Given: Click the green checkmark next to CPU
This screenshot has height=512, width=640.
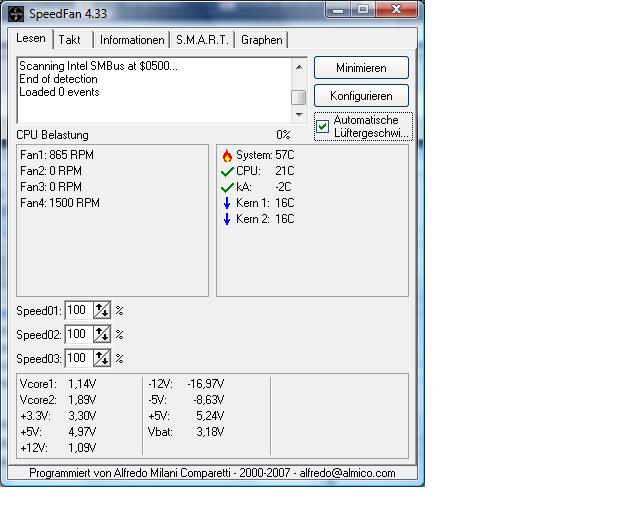Looking at the screenshot, I should (227, 171).
